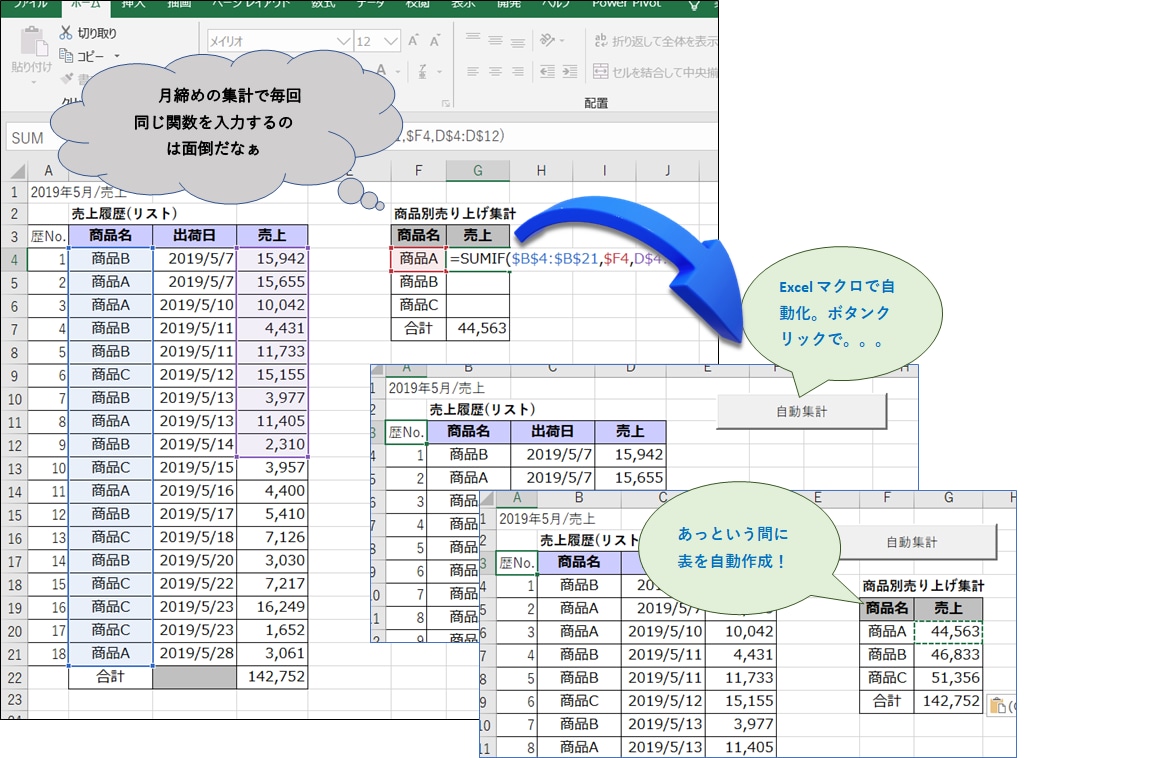Click the increase indent icon

570,71
